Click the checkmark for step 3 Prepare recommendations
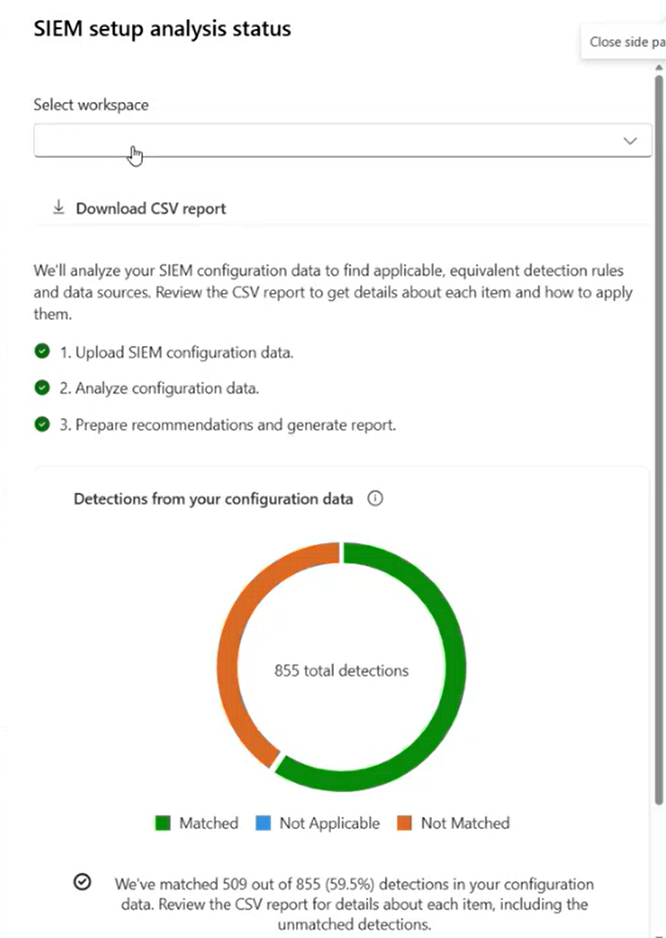This screenshot has height=938, width=666. (x=42, y=424)
